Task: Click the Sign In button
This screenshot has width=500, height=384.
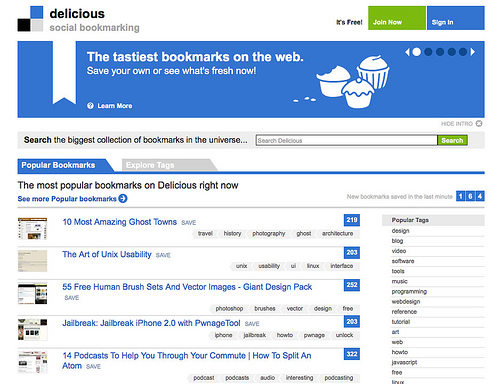Action: [x=456, y=18]
